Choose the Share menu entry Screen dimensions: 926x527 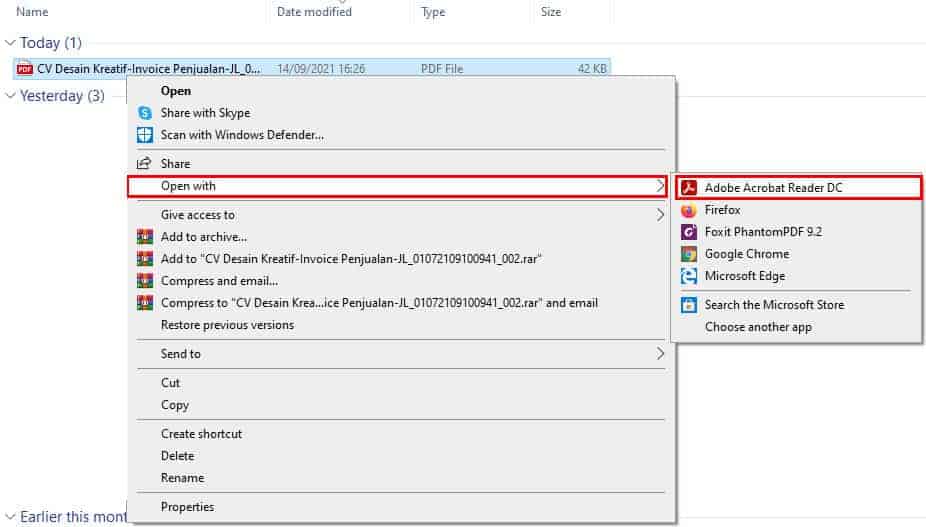point(175,164)
